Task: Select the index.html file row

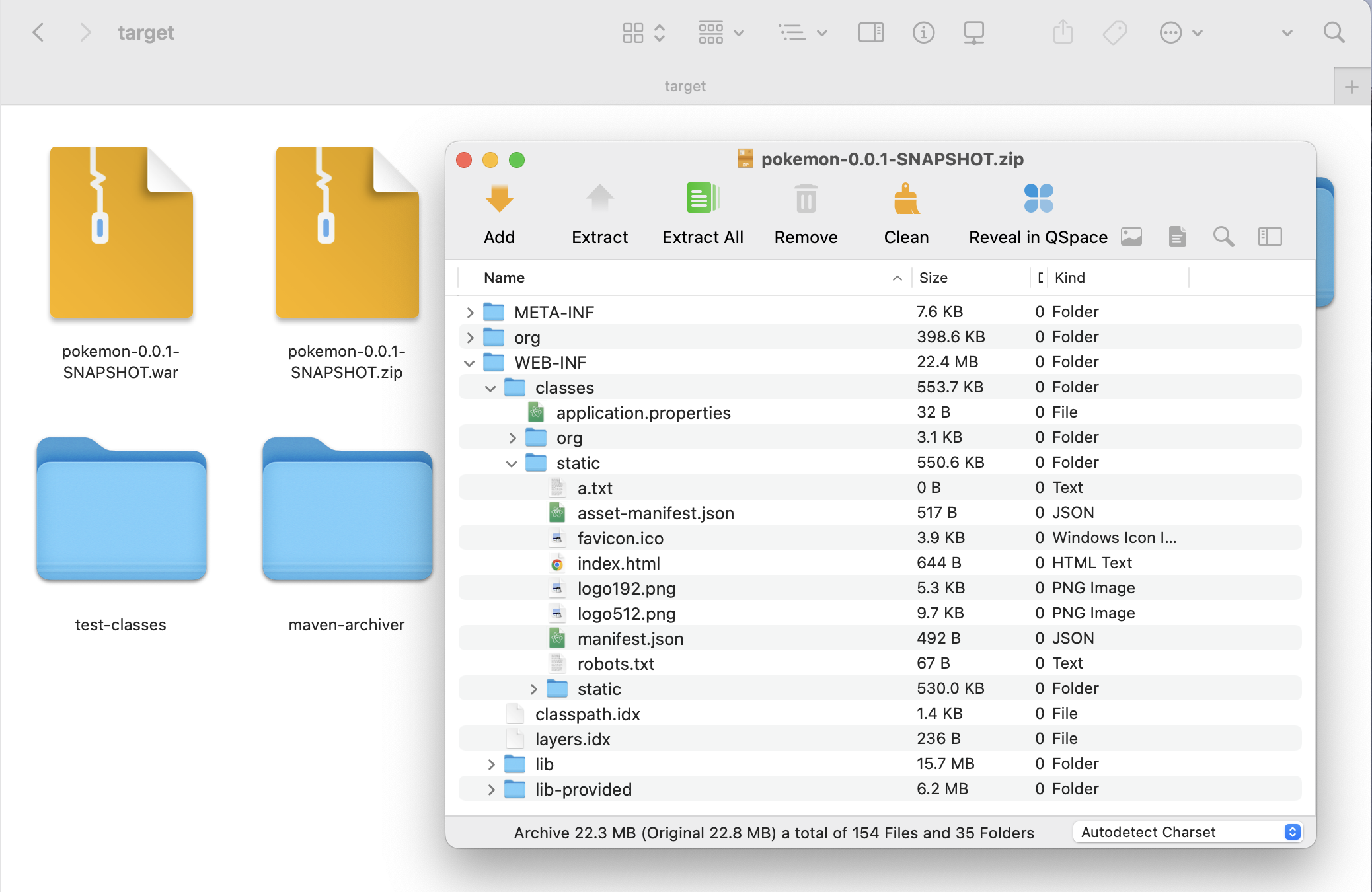Action: pos(619,564)
